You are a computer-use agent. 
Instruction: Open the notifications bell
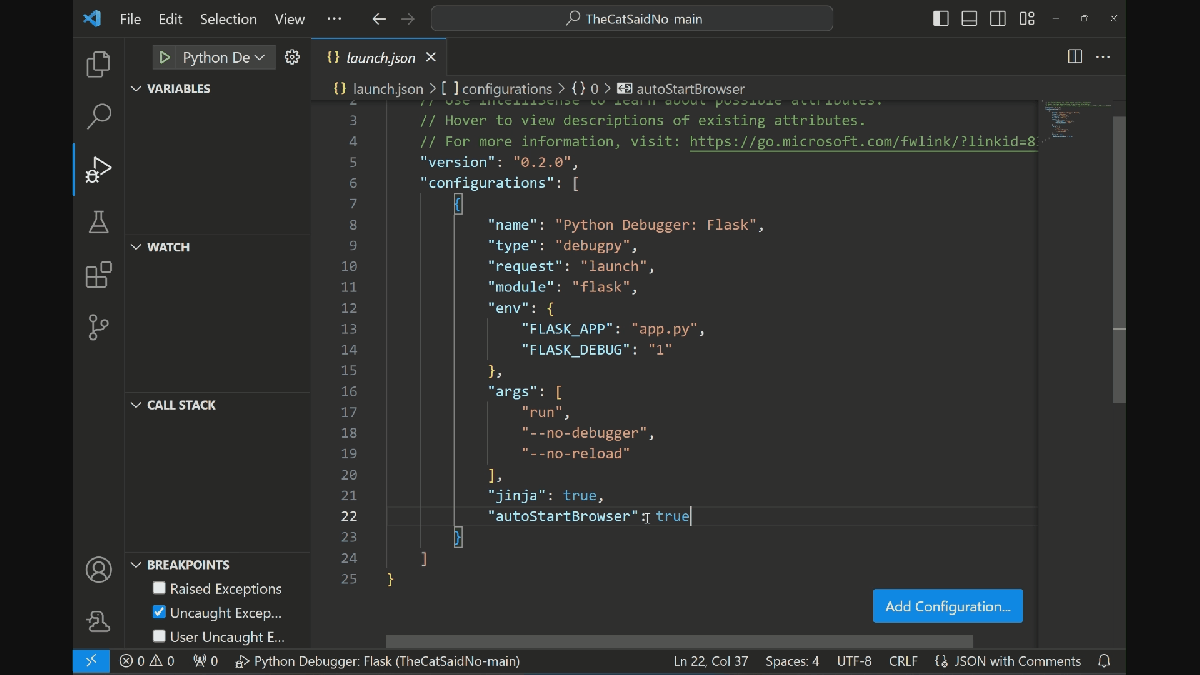(1104, 661)
